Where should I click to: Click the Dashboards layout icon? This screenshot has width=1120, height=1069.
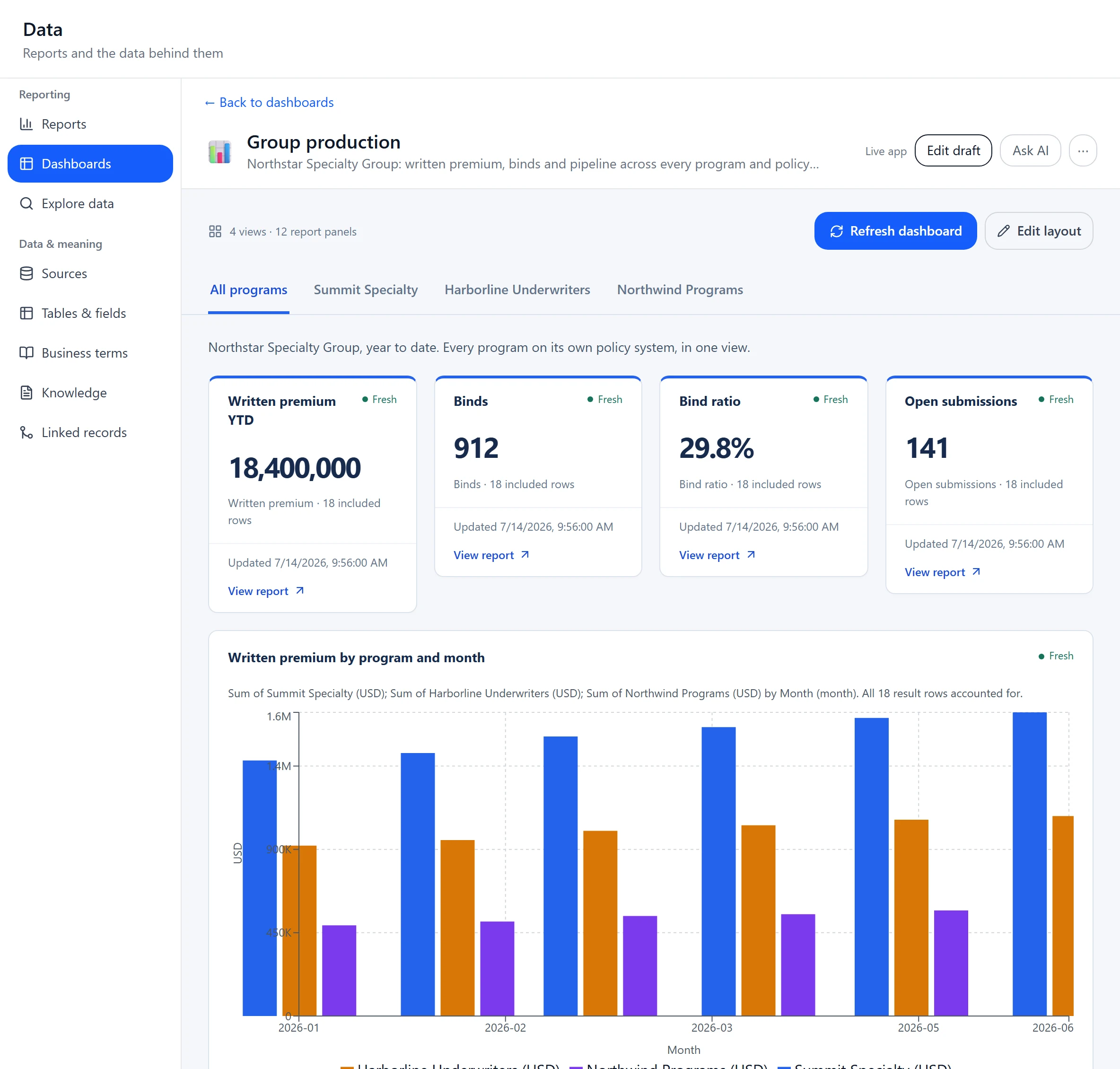(x=26, y=164)
